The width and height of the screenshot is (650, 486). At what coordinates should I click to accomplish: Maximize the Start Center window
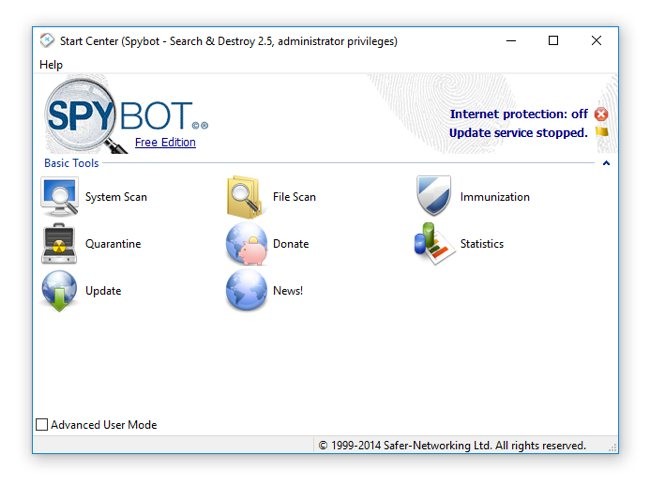pos(553,41)
